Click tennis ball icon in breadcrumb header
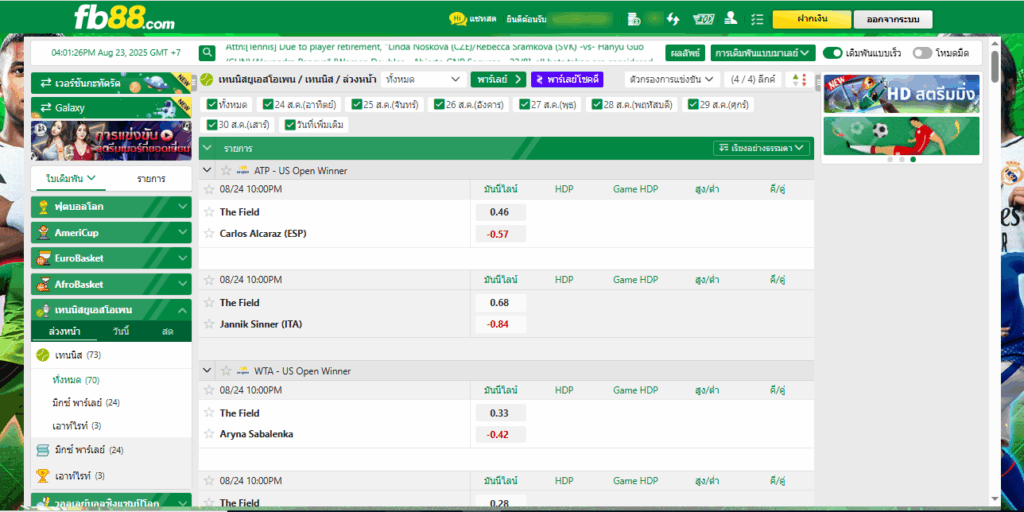This screenshot has height=512, width=1024. (x=207, y=80)
